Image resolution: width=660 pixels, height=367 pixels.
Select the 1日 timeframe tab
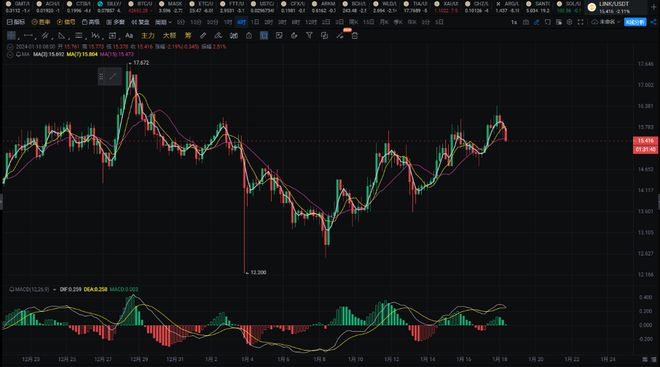255,22
